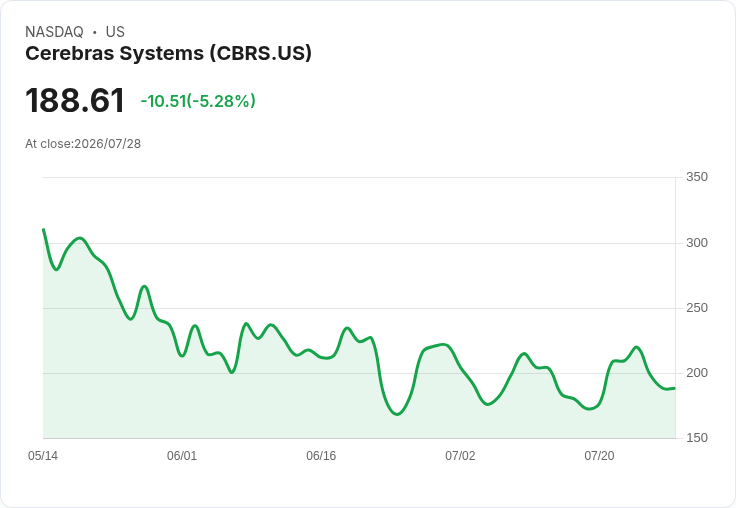Click the 300 price axis label
The height and width of the screenshot is (508, 736).
[697, 243]
